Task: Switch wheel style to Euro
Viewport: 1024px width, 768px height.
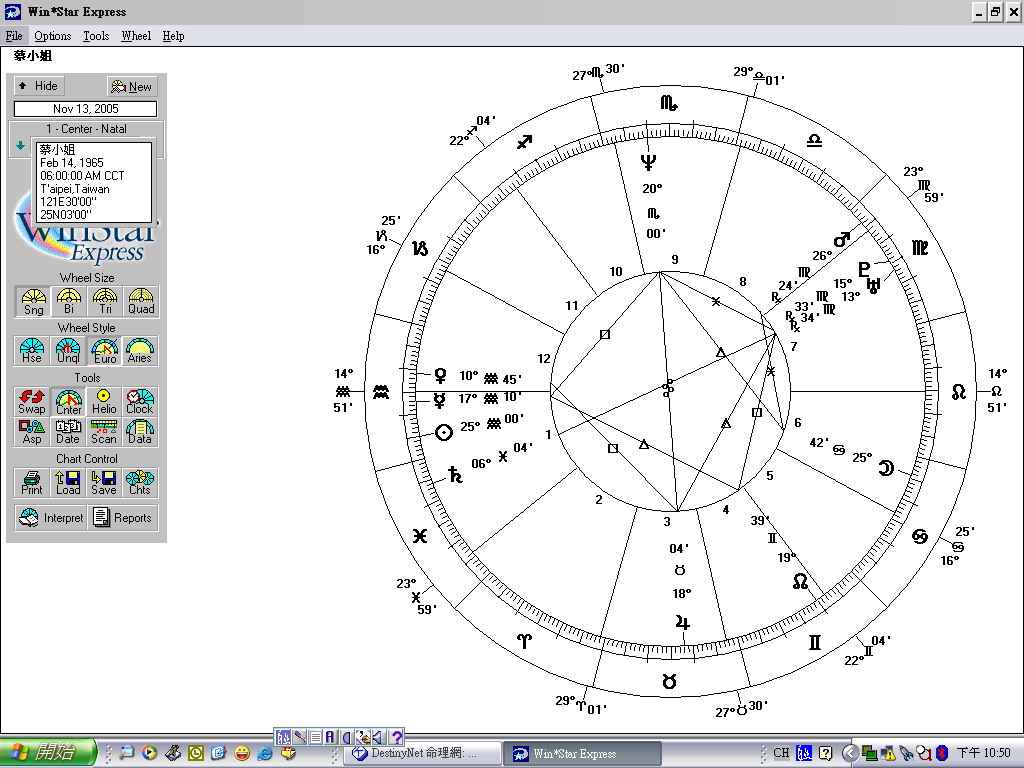Action: click(x=104, y=351)
